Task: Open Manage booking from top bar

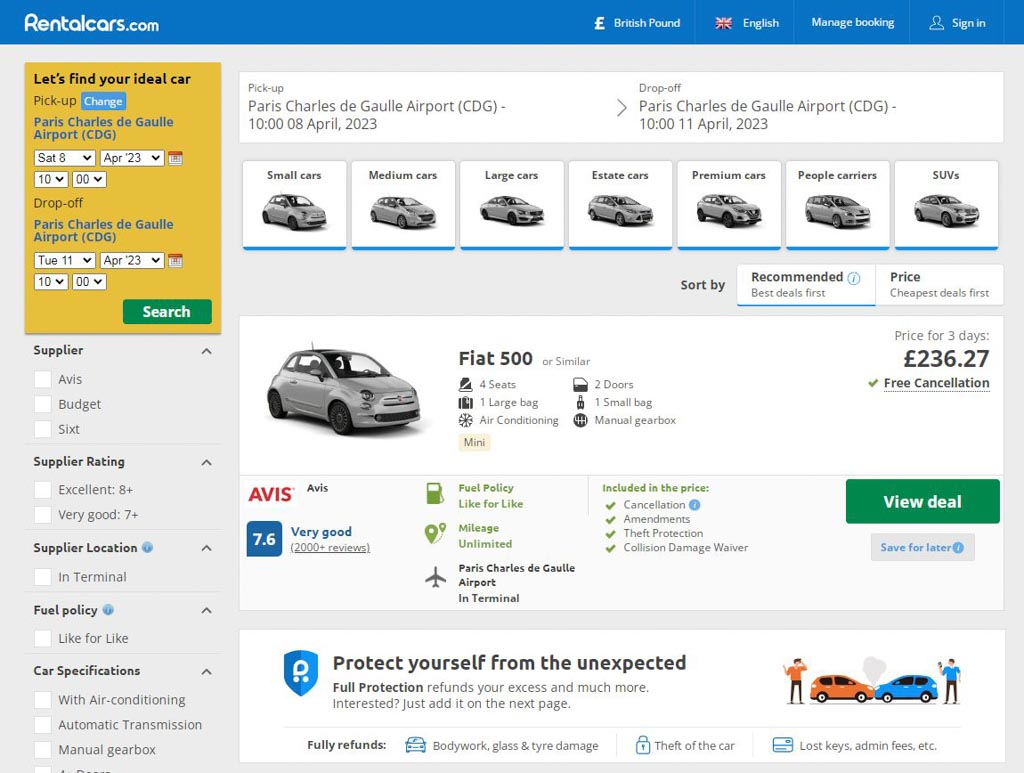Action: (851, 22)
